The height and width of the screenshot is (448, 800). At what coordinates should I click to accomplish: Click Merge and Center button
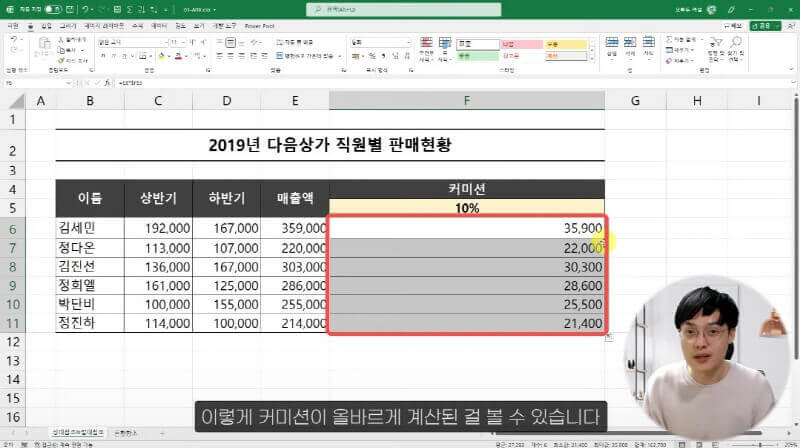305,56
